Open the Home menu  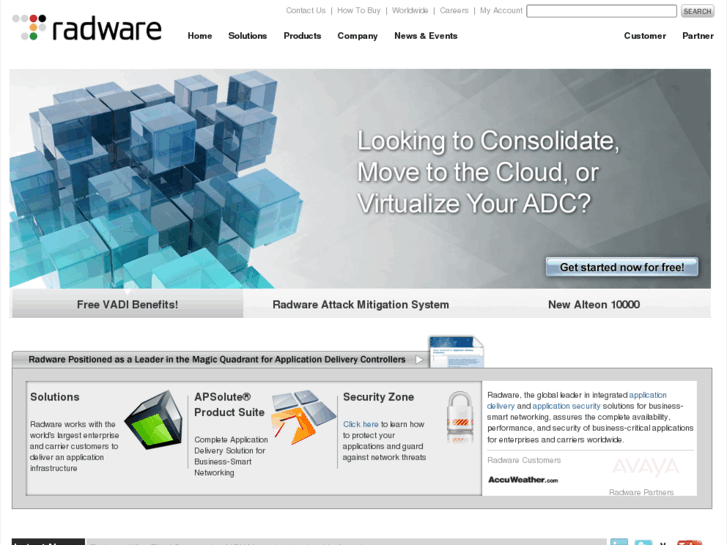[x=200, y=36]
